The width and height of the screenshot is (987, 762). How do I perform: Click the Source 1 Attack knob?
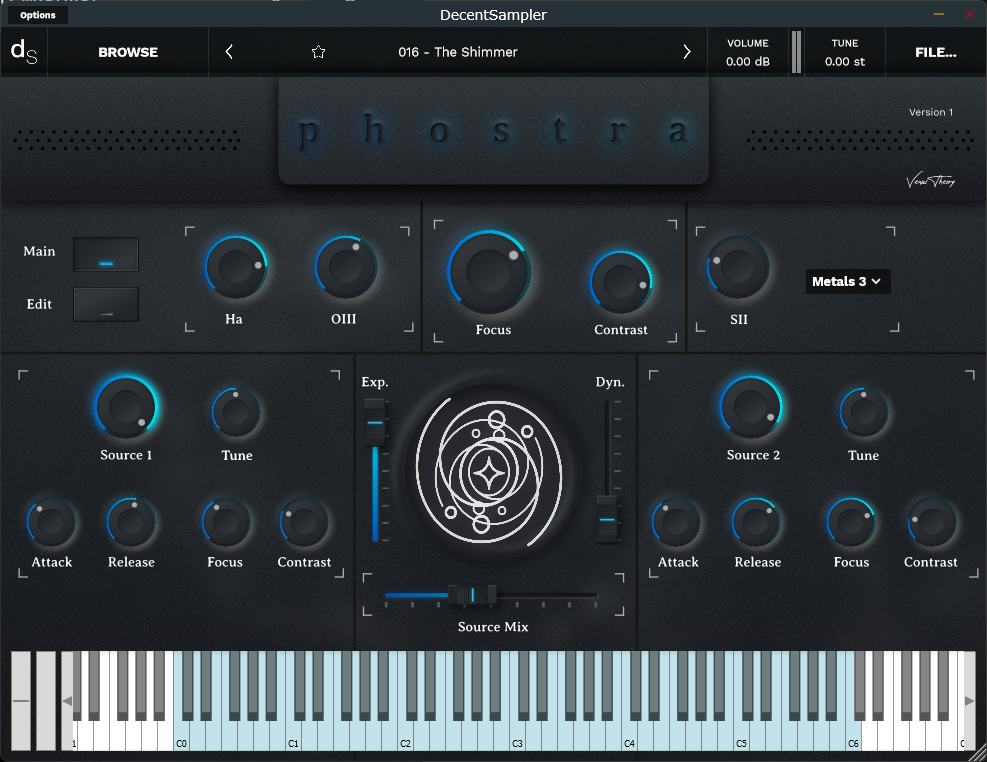coord(51,522)
